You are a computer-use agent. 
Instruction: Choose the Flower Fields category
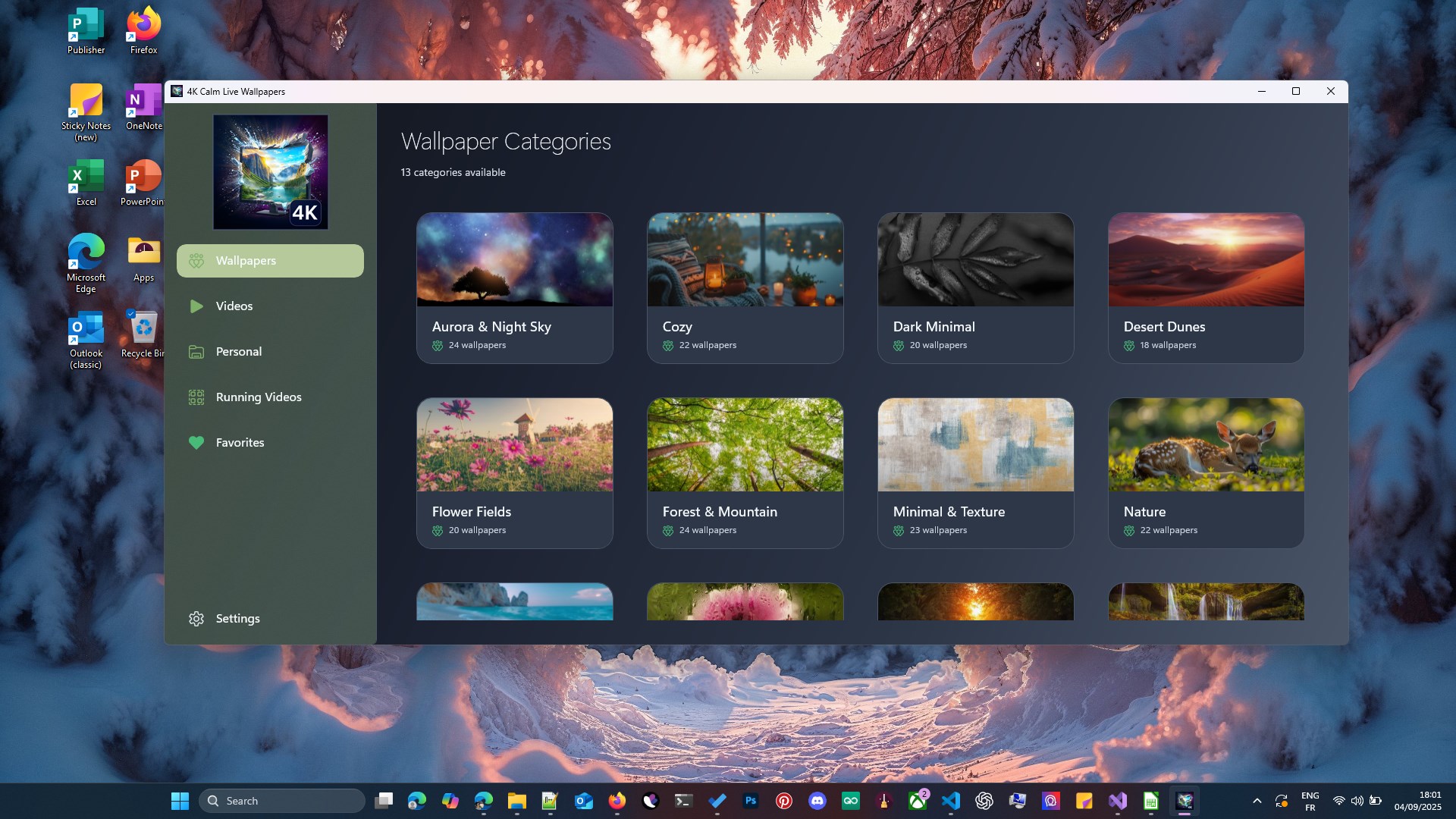click(x=514, y=473)
